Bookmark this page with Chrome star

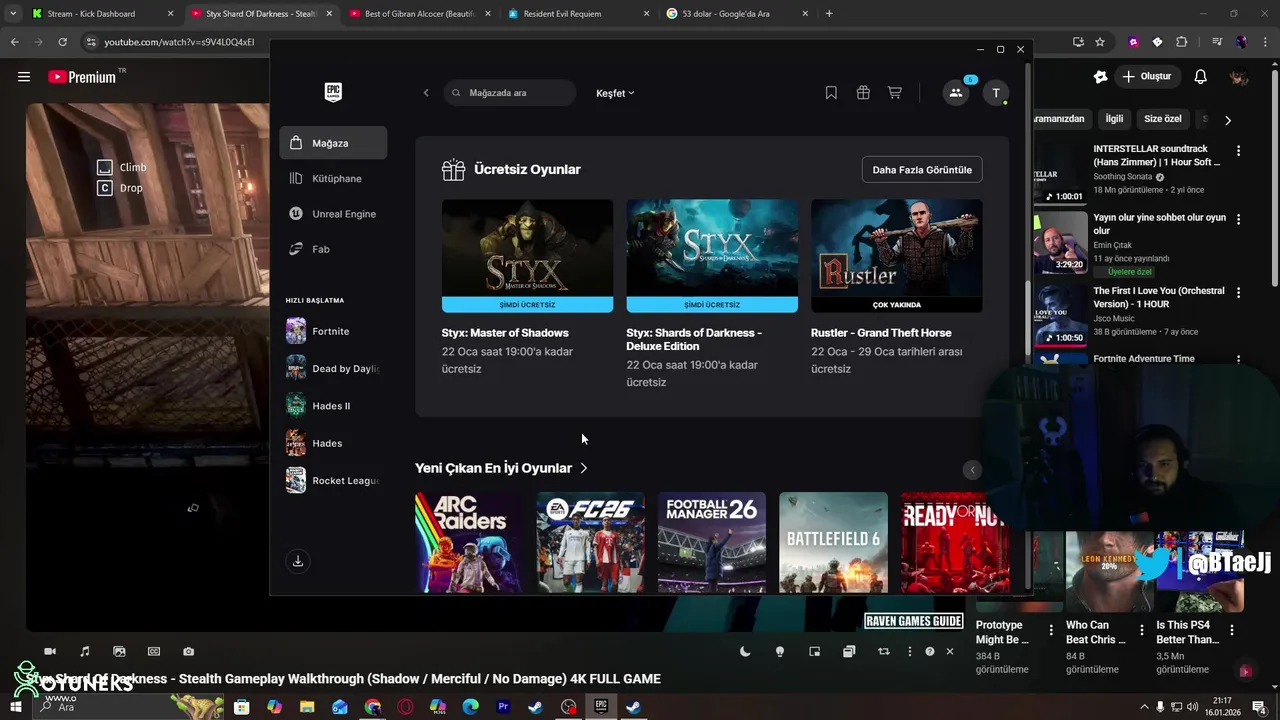tap(1100, 42)
